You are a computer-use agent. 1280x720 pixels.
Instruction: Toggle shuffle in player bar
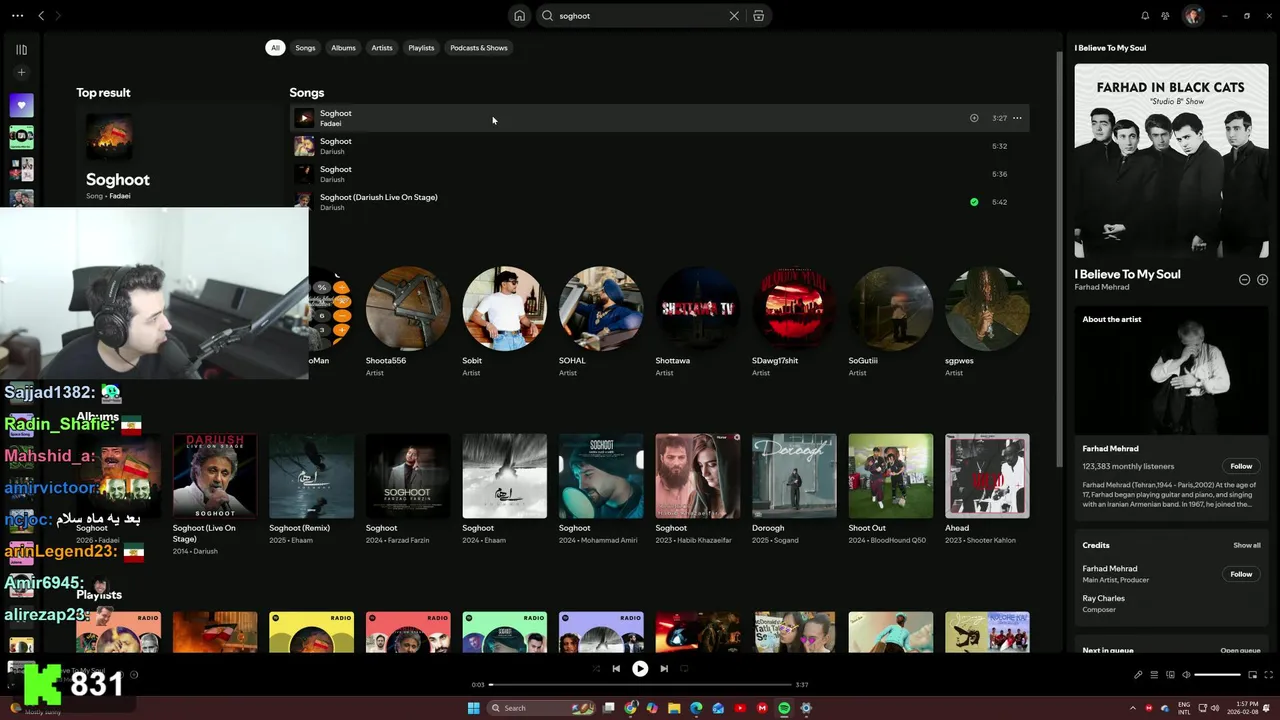tap(596, 669)
